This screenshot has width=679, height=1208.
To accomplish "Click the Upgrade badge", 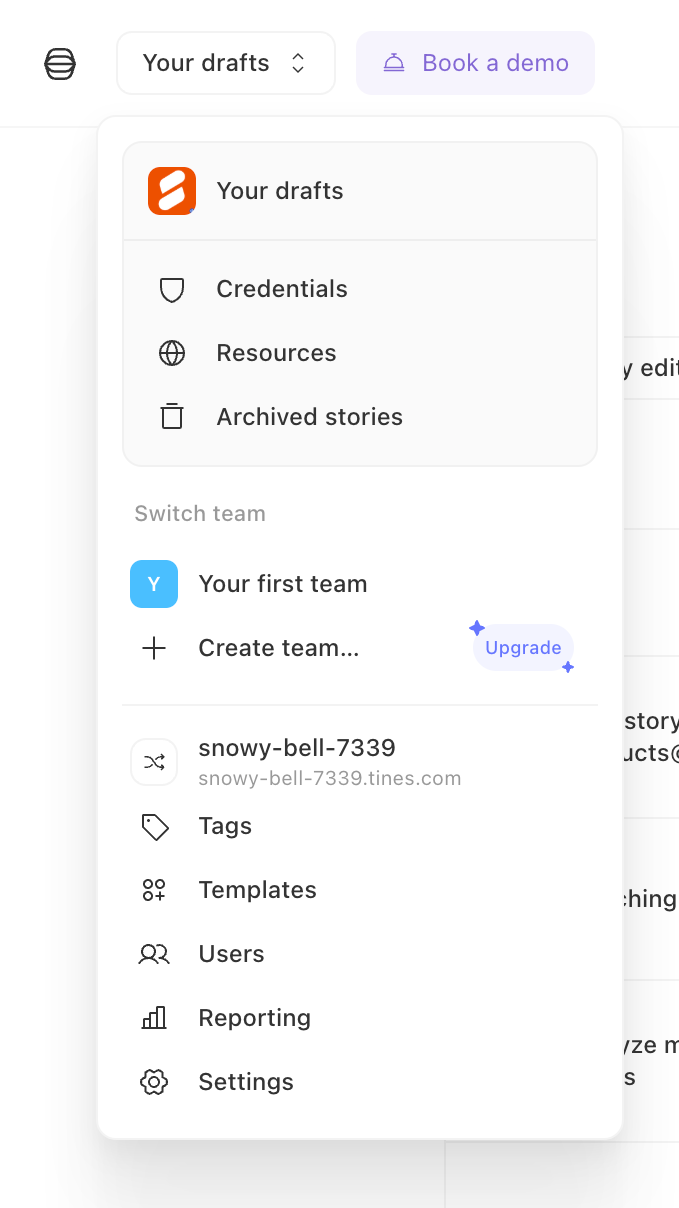I will click(x=523, y=647).
